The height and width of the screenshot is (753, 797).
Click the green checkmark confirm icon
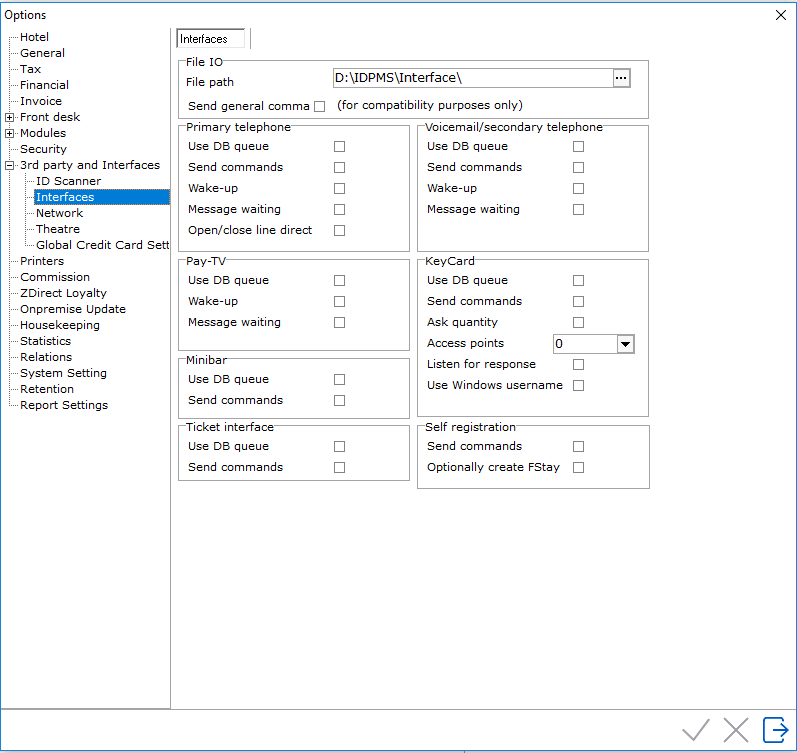(x=696, y=730)
